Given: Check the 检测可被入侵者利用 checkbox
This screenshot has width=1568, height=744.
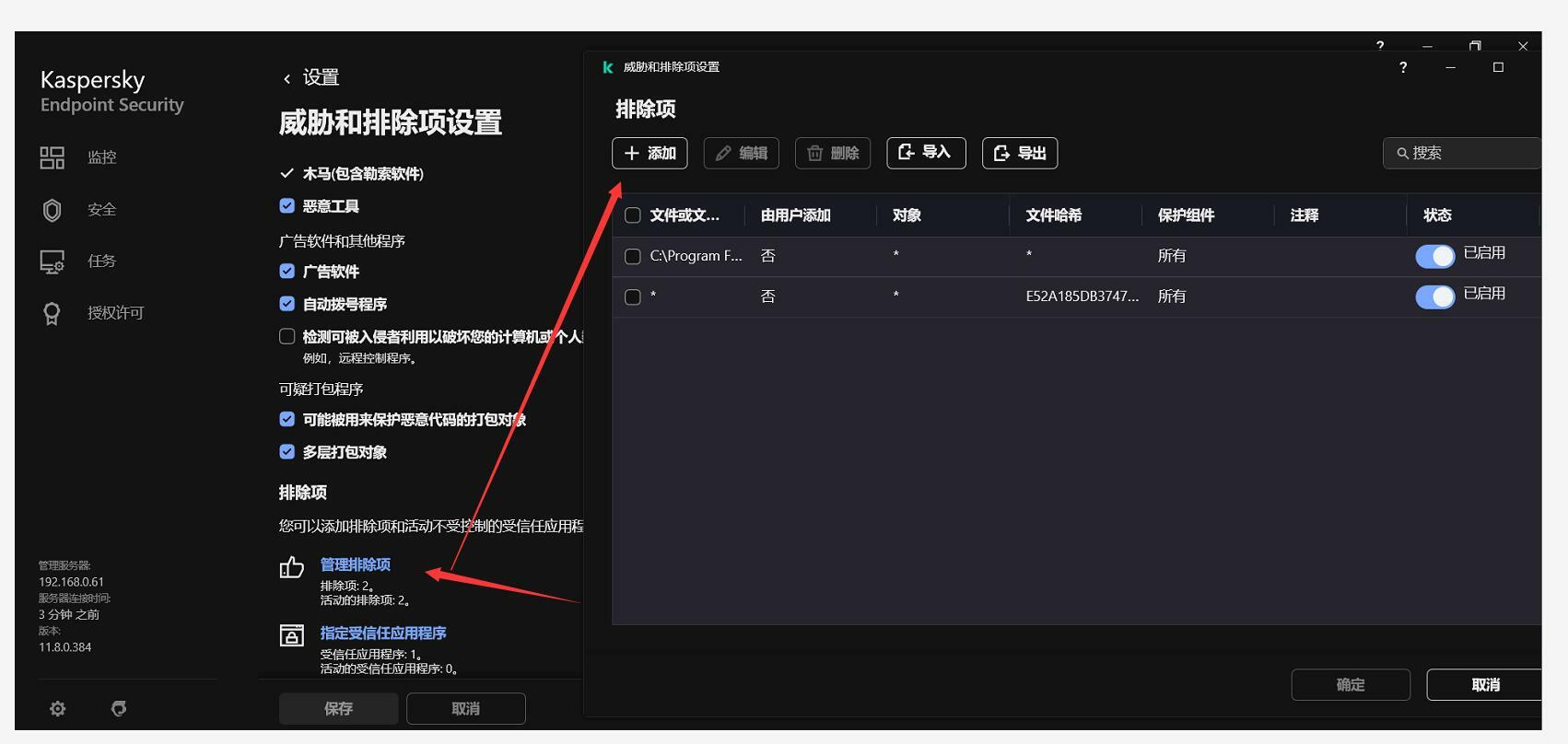Looking at the screenshot, I should click(x=287, y=336).
